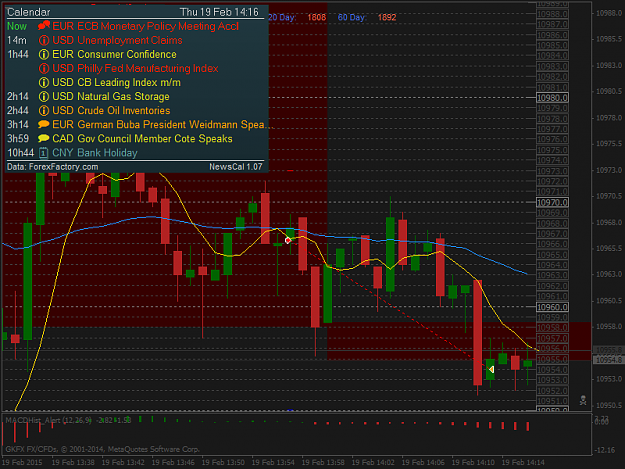Click the '19 Feb 14:14' time axis label

click(523, 462)
